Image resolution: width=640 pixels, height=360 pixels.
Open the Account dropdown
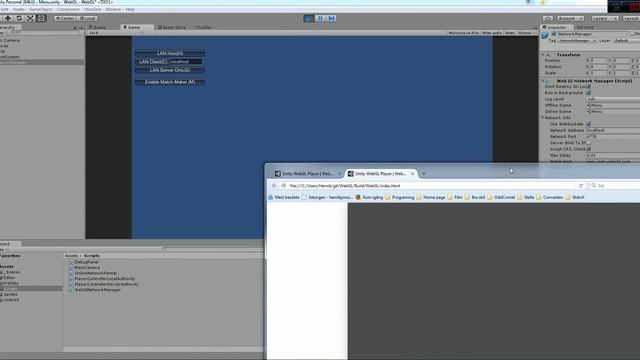tap(570, 19)
